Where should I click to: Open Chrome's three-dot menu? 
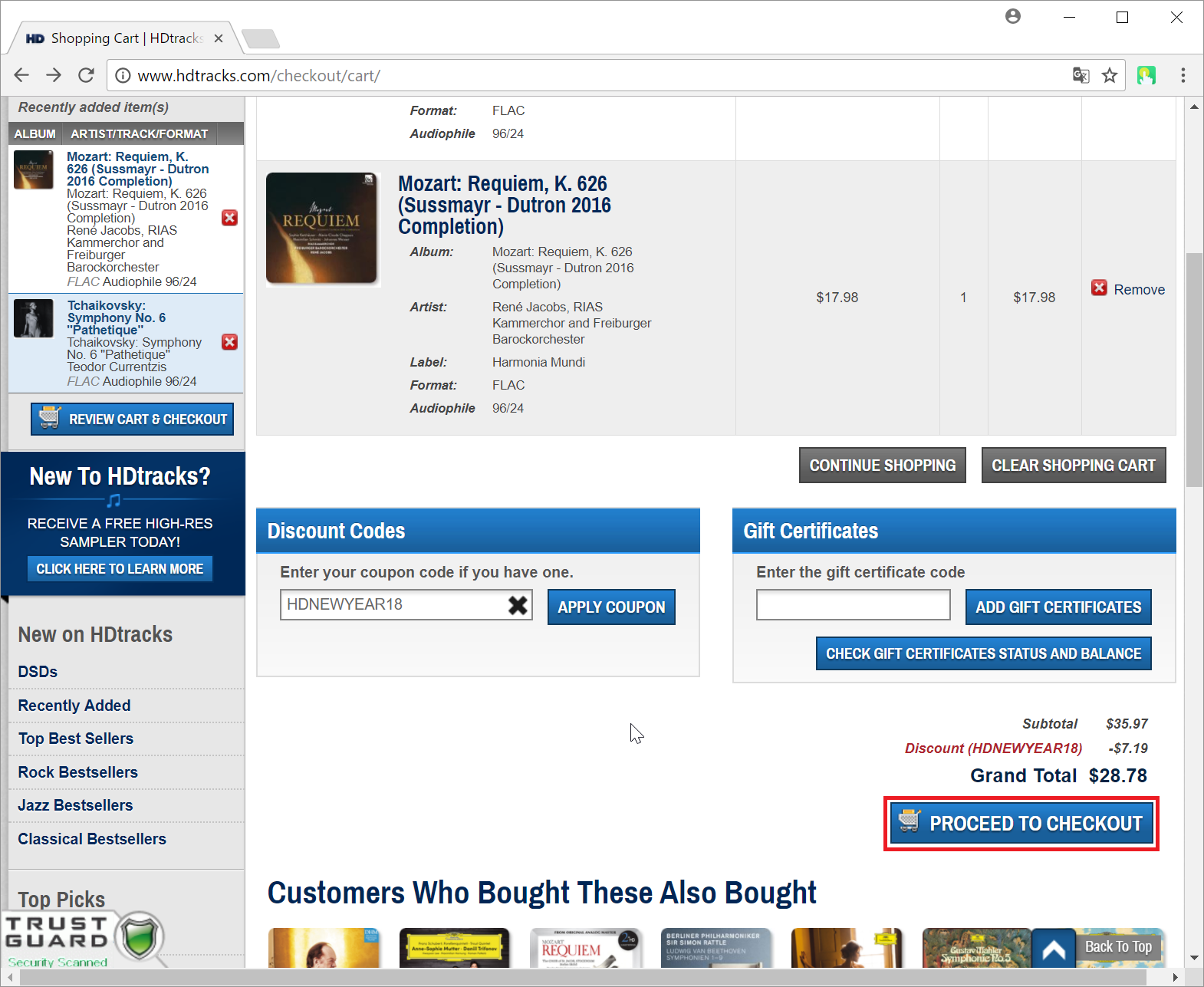1183,75
